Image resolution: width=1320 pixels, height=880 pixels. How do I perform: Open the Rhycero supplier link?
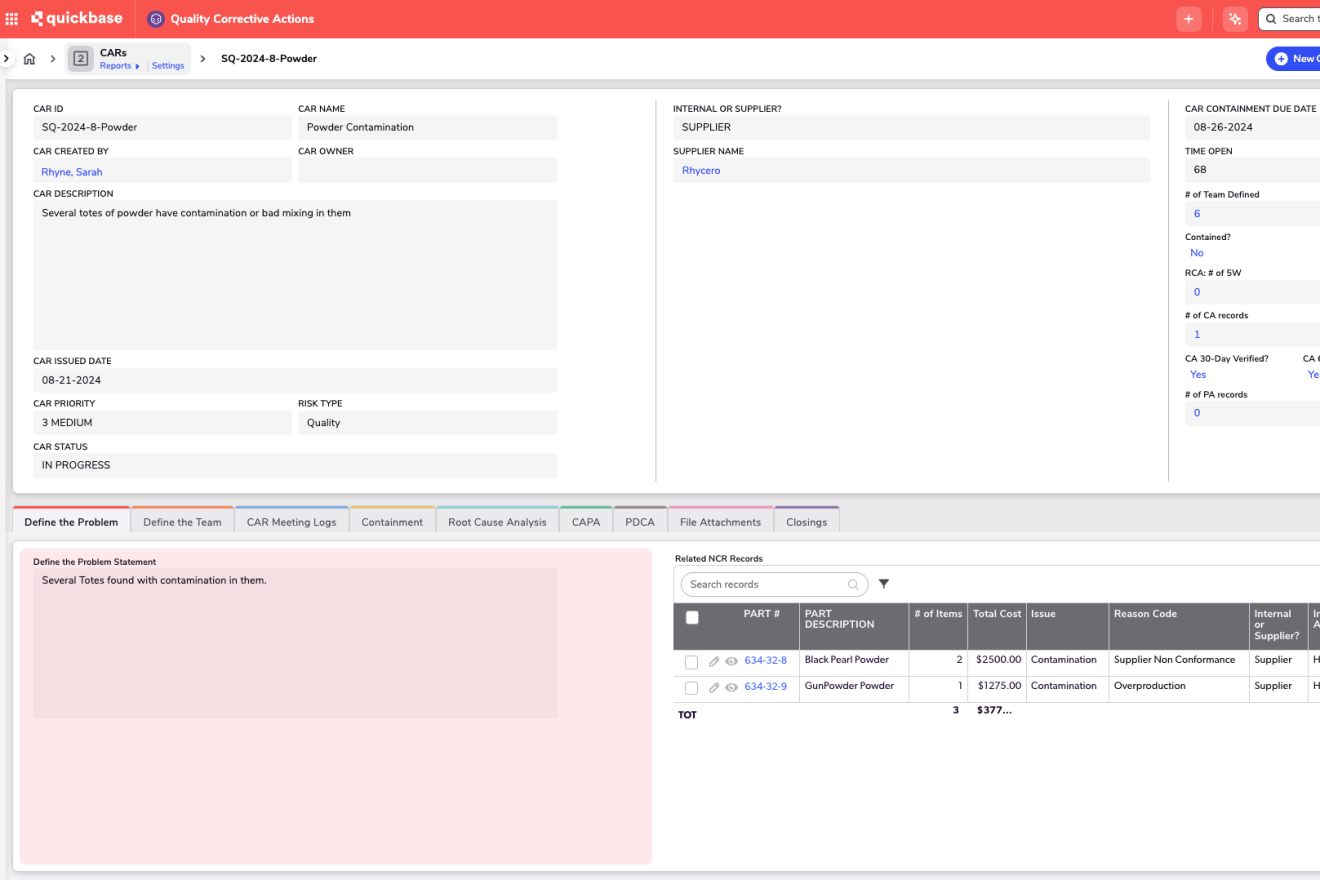701,171
